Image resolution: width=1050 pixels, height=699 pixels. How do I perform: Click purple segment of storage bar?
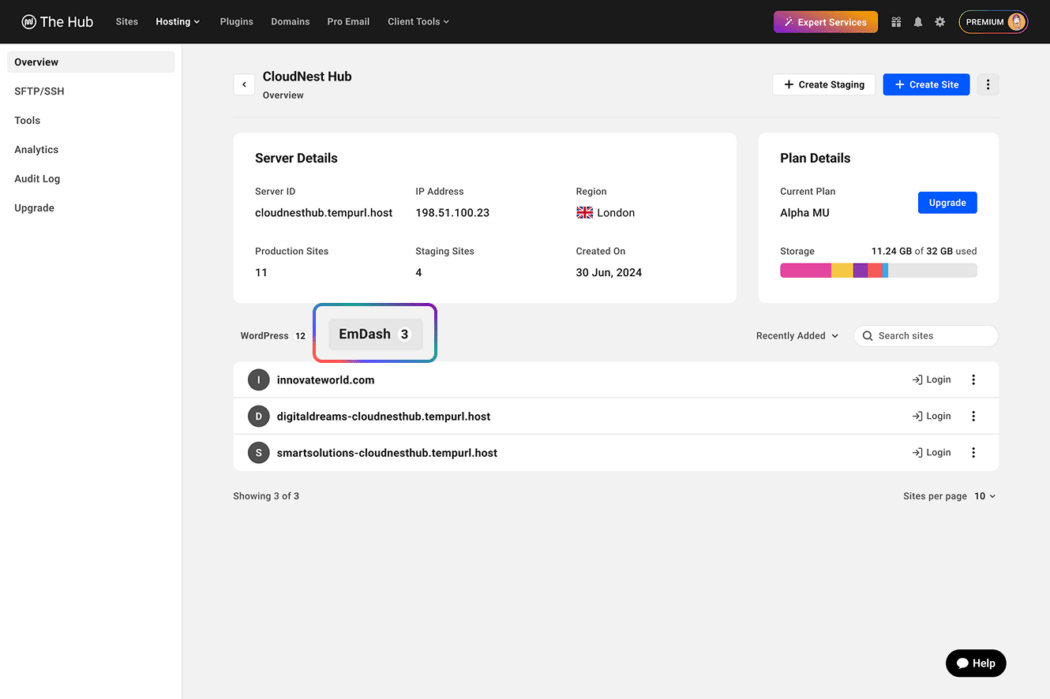pos(860,270)
